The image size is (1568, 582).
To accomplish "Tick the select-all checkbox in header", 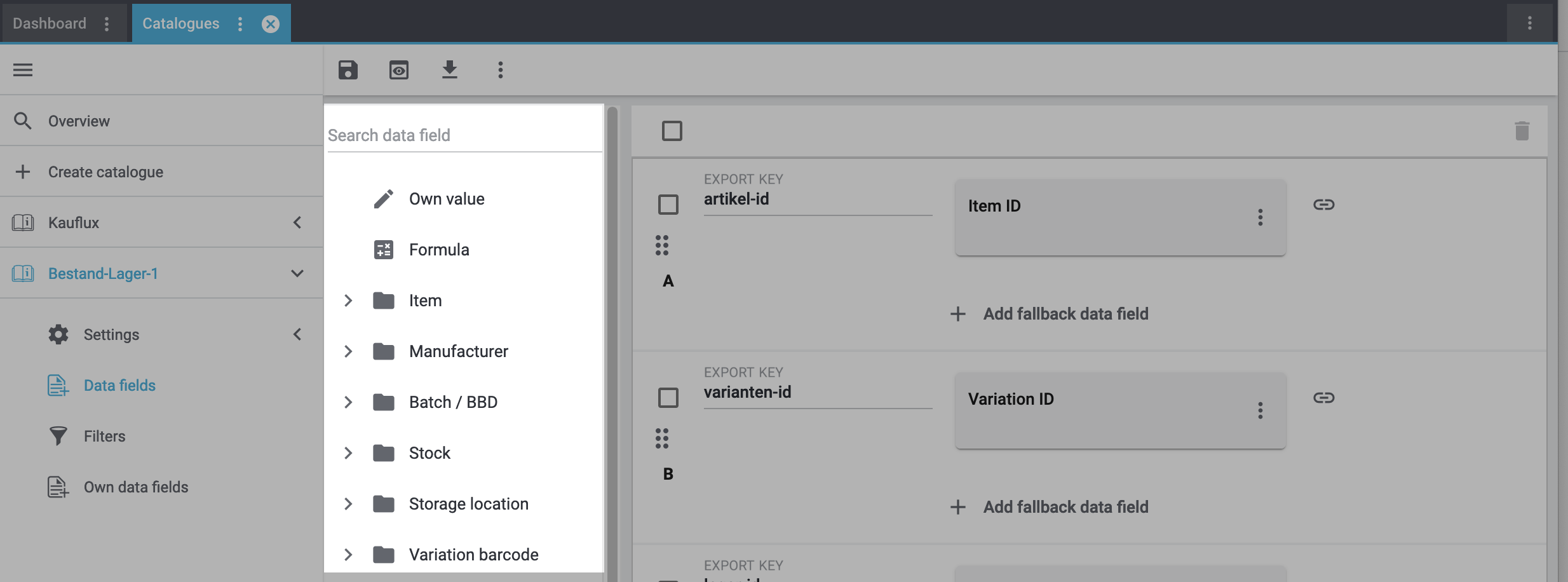I will pos(672,131).
